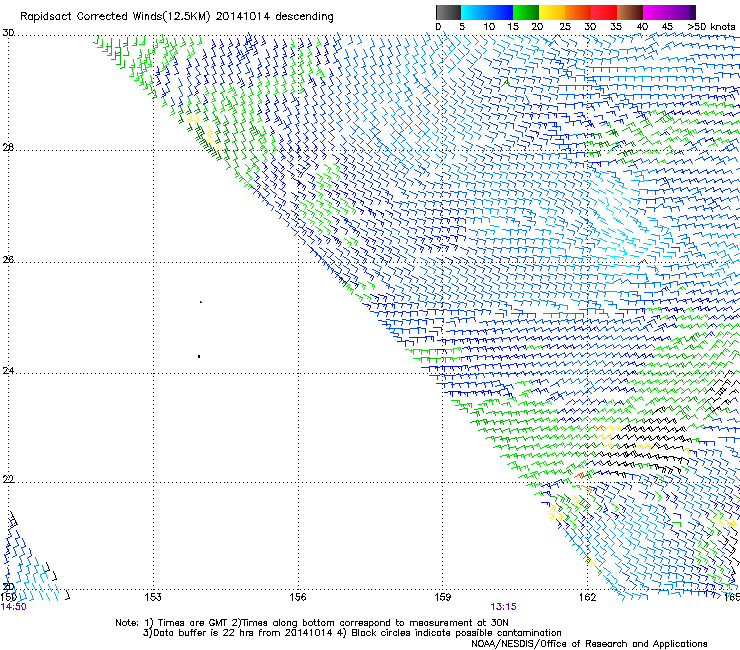The image size is (740, 650).
Task: Click the cyan-to-blue 5-15 knots legend segment
Action: click(487, 12)
